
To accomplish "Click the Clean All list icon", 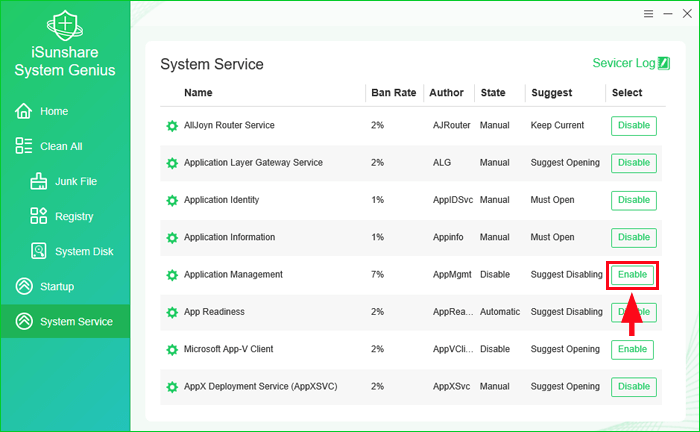I will (x=24, y=146).
